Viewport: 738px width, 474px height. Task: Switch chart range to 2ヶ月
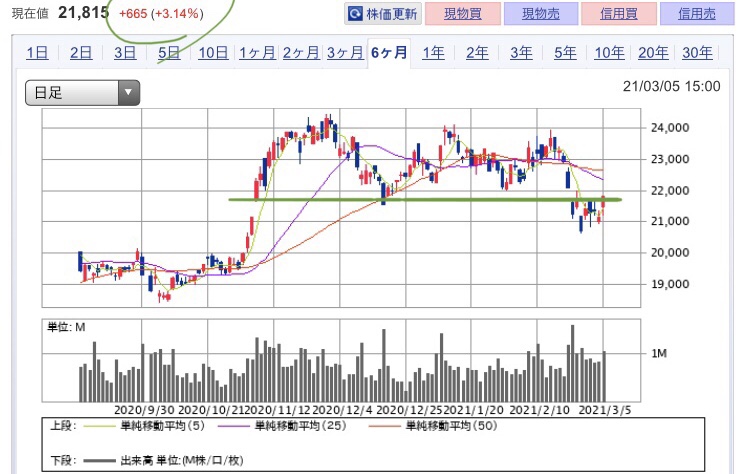(x=301, y=53)
